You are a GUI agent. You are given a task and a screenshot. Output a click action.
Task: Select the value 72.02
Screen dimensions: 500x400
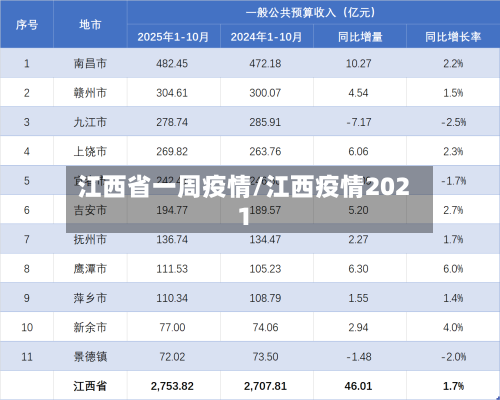pyautogui.click(x=172, y=357)
